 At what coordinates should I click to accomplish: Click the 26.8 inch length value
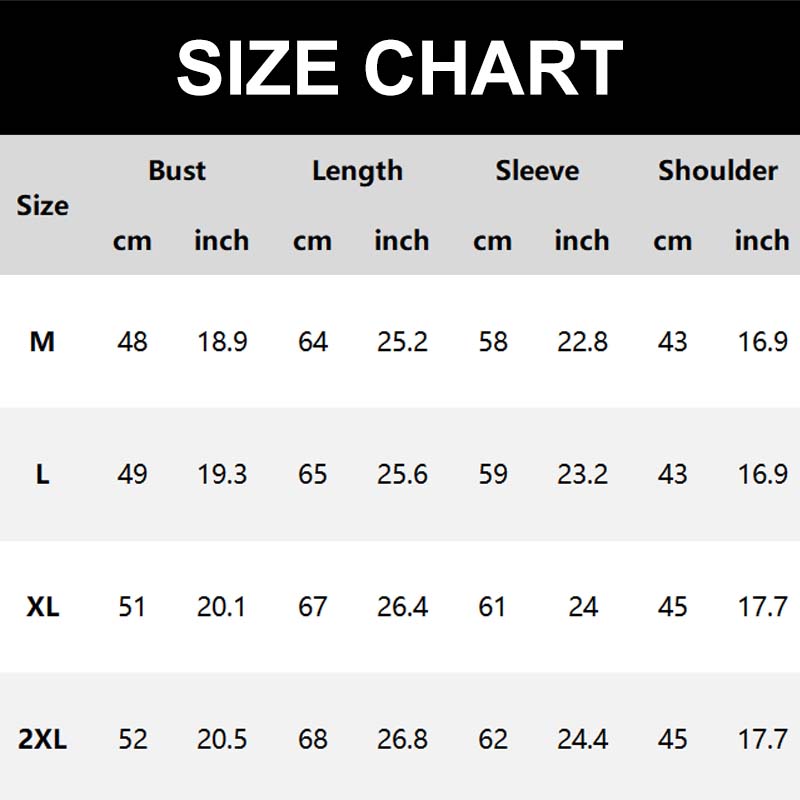402,740
